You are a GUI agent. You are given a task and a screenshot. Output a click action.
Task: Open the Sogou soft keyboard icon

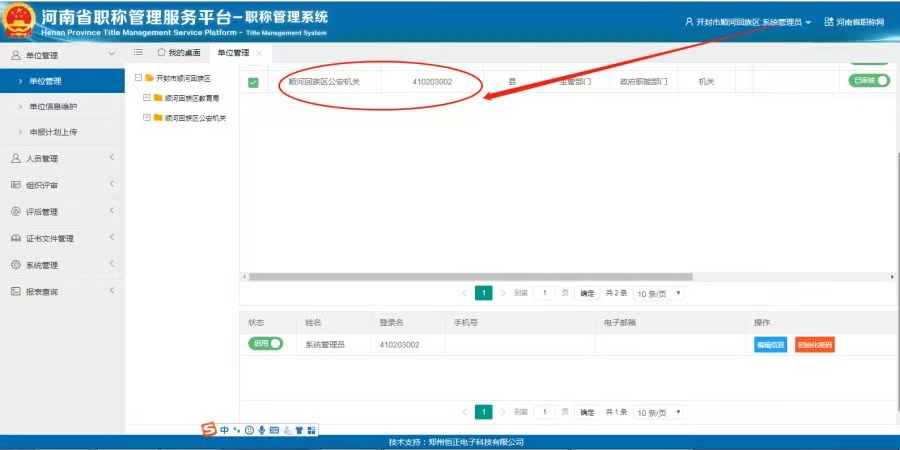pos(274,430)
